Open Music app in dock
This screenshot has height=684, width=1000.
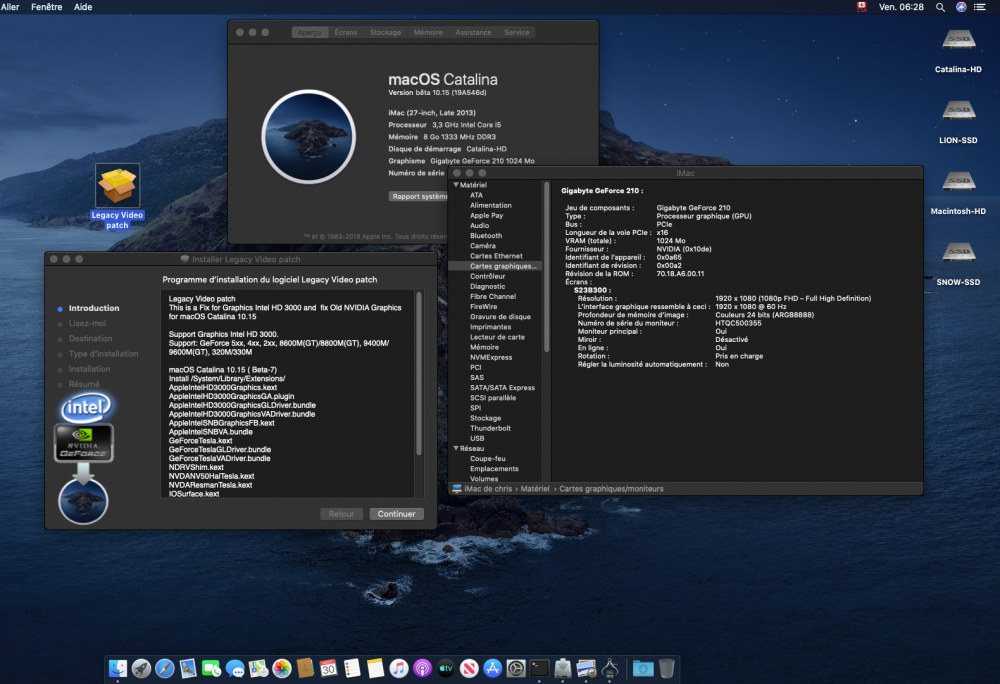(x=399, y=668)
